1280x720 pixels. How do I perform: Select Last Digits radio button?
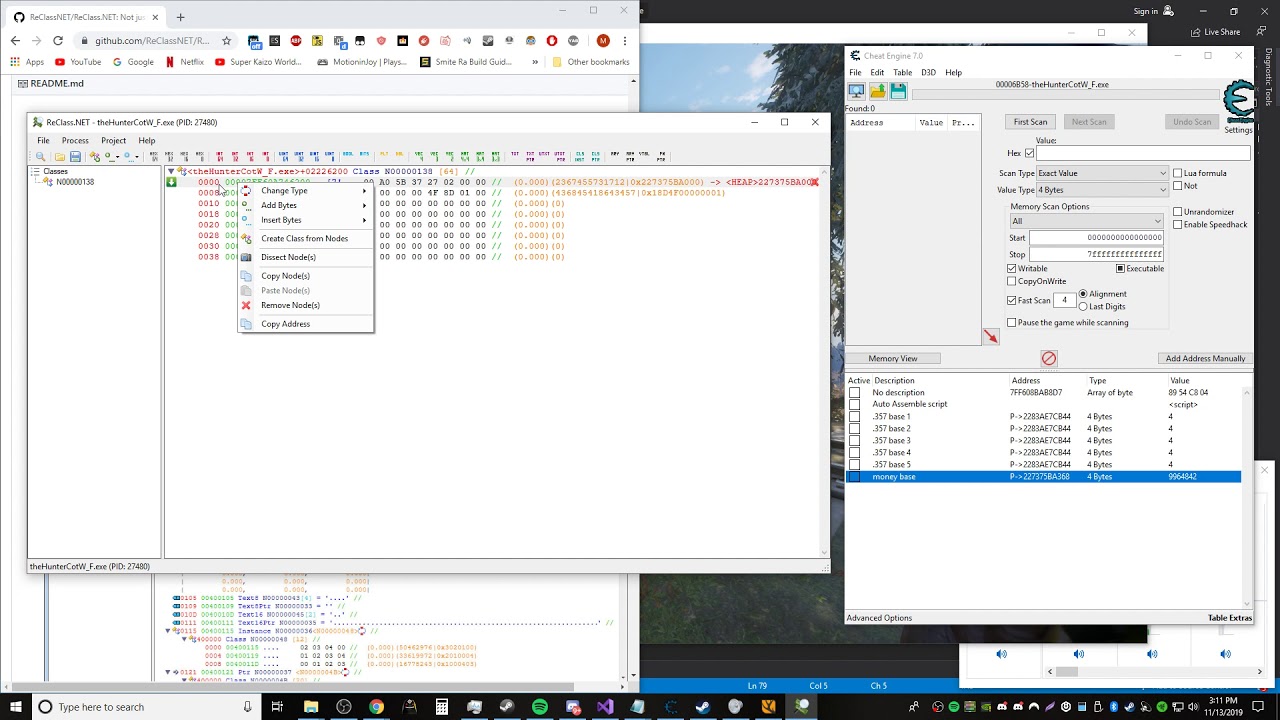pyautogui.click(x=1083, y=306)
